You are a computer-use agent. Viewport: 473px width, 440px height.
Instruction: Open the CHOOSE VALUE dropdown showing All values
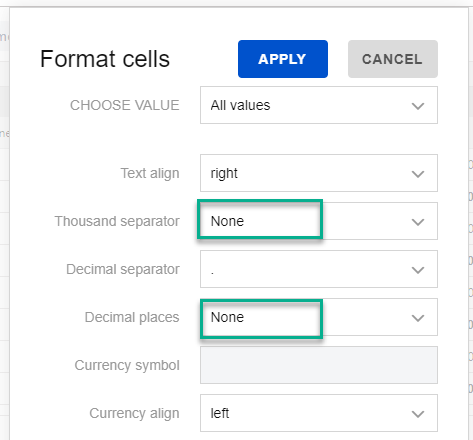(x=319, y=105)
